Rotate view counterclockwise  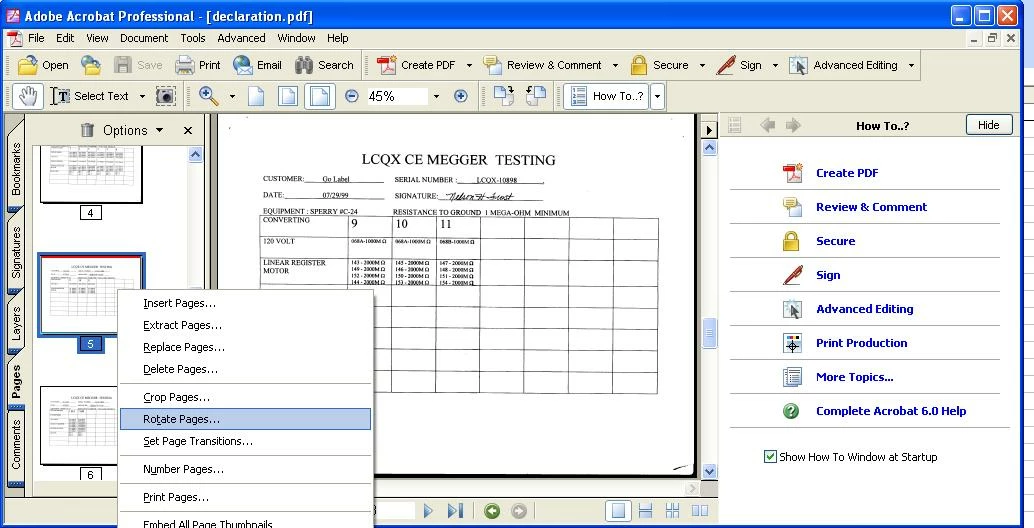[535, 96]
